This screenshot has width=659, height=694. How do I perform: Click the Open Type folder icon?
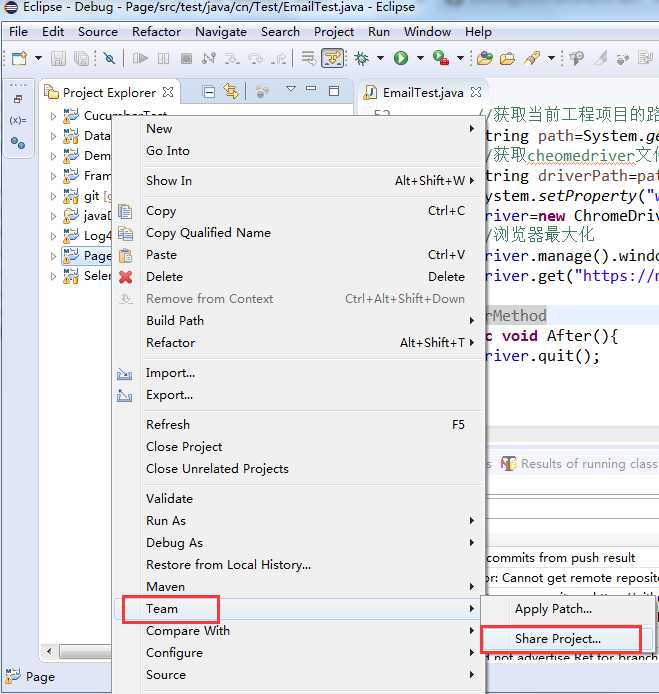tap(508, 58)
